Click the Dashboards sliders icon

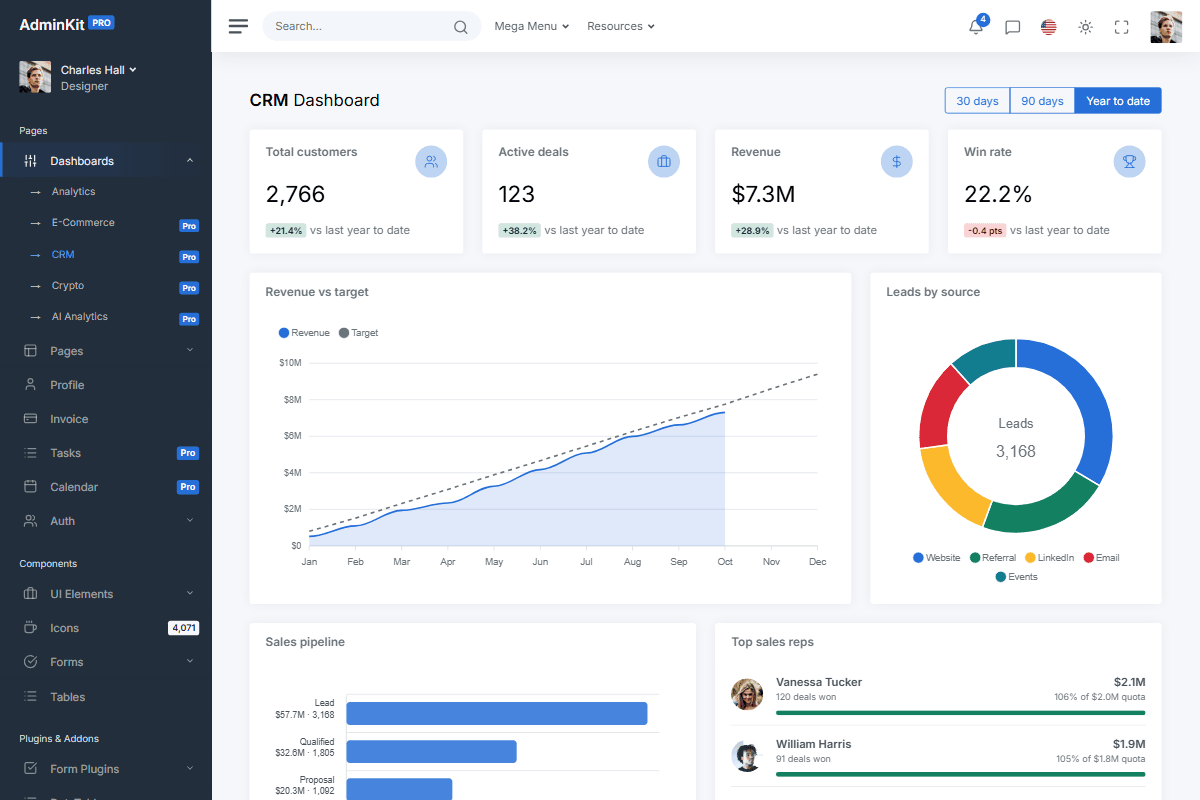[30, 161]
